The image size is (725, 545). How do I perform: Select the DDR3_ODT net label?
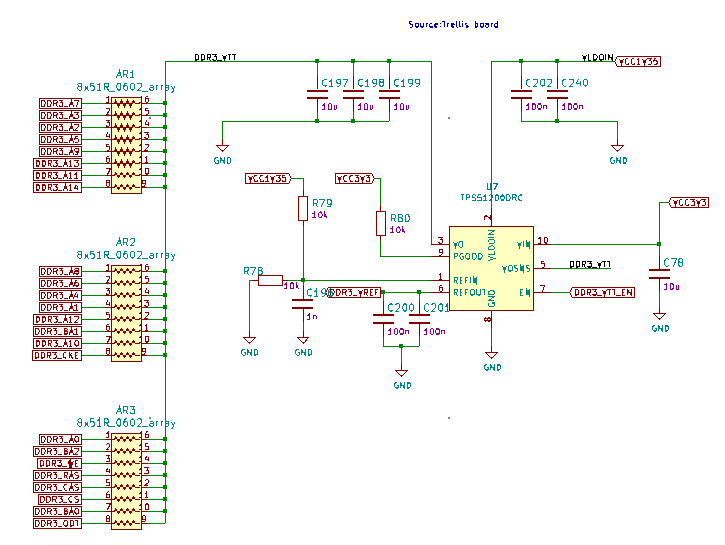point(57,523)
